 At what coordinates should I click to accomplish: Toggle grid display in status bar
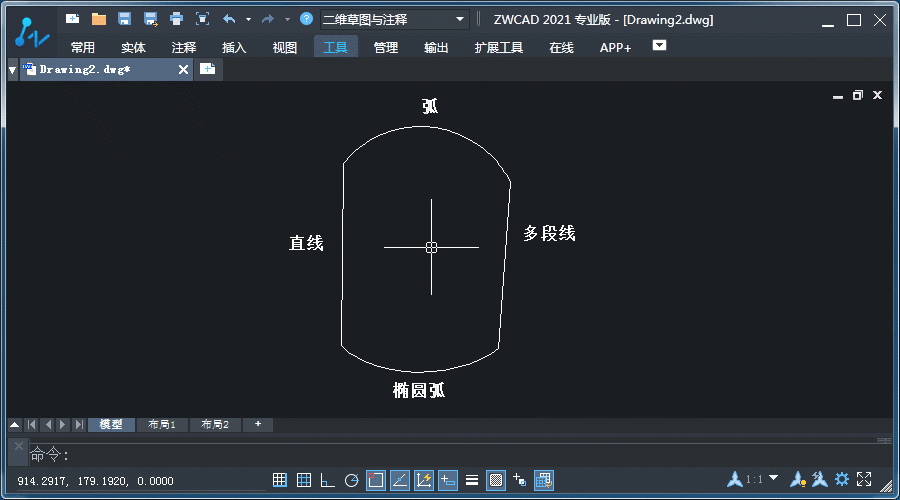pyautogui.click(x=305, y=480)
